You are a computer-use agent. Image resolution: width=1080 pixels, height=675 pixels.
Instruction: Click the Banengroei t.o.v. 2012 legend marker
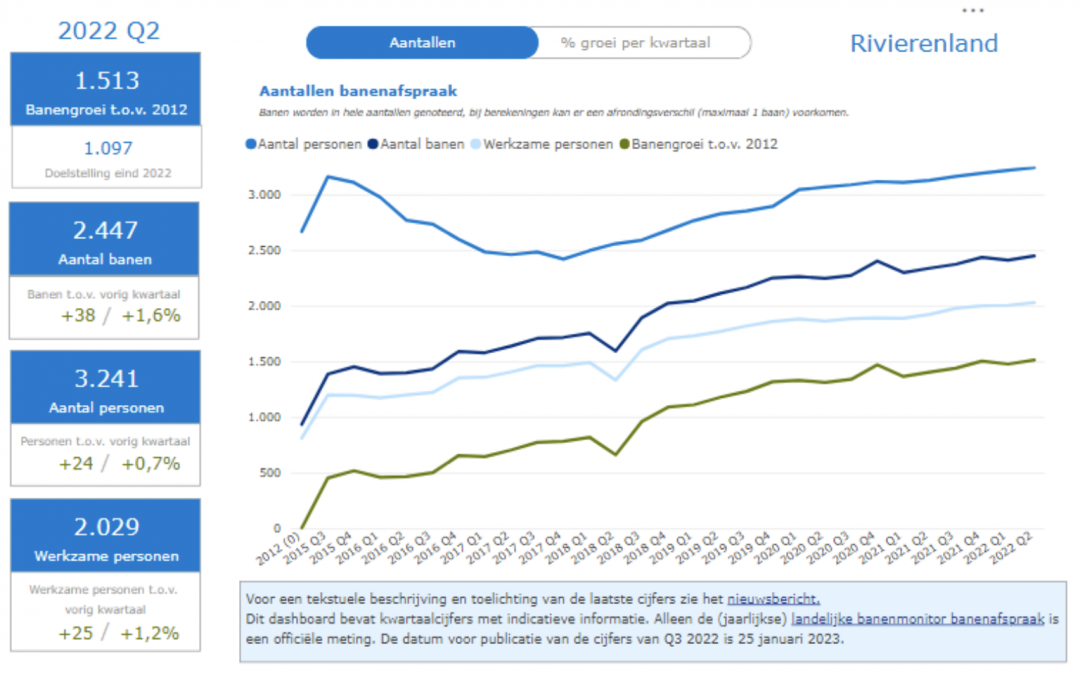point(625,144)
